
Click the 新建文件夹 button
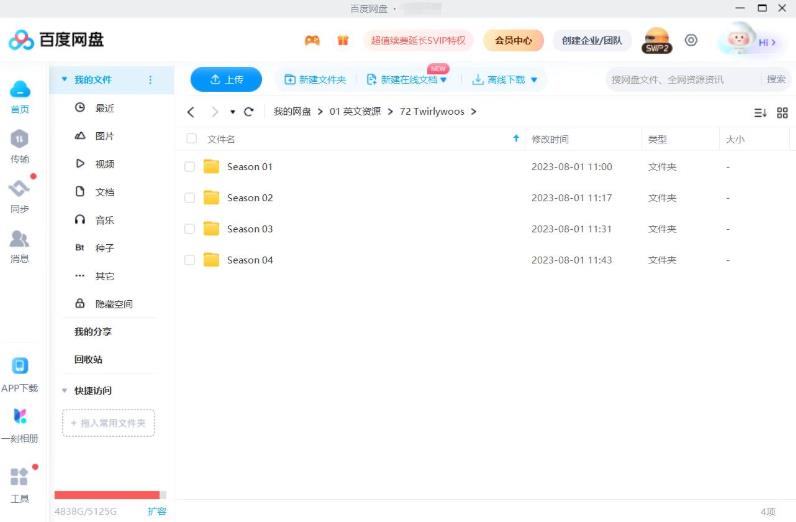315,80
